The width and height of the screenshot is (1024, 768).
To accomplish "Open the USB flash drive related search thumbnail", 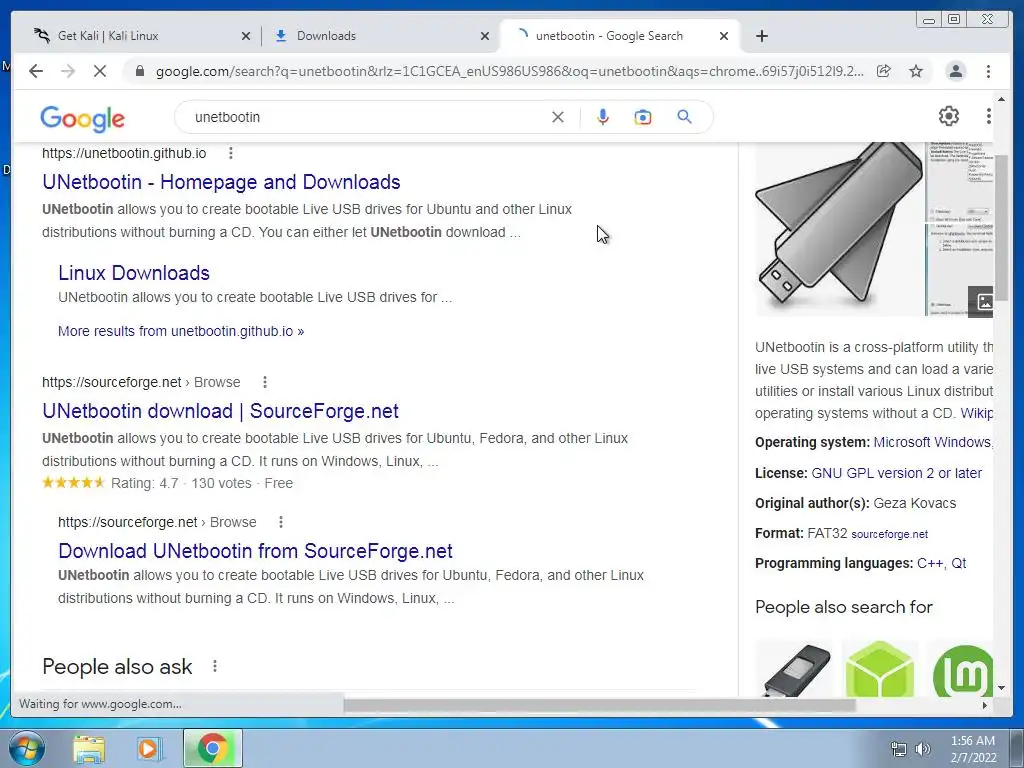I will pyautogui.click(x=795, y=669).
